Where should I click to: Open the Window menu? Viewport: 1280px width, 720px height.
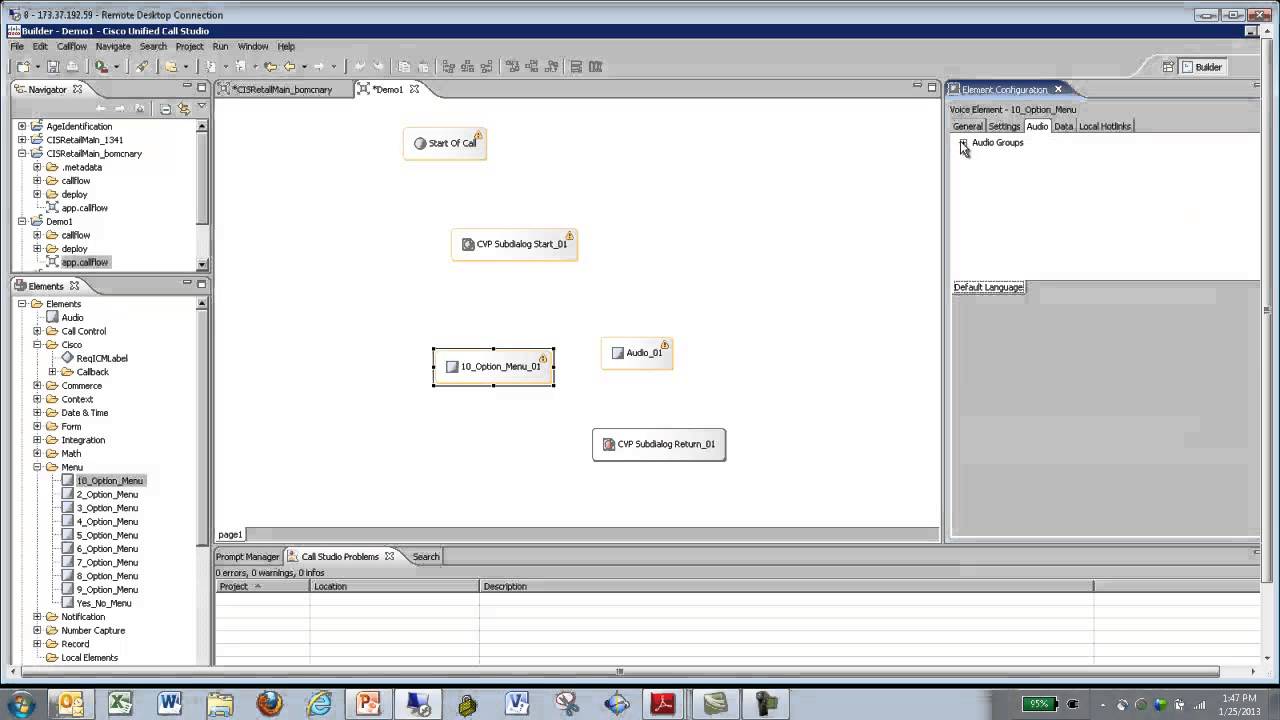coord(253,46)
